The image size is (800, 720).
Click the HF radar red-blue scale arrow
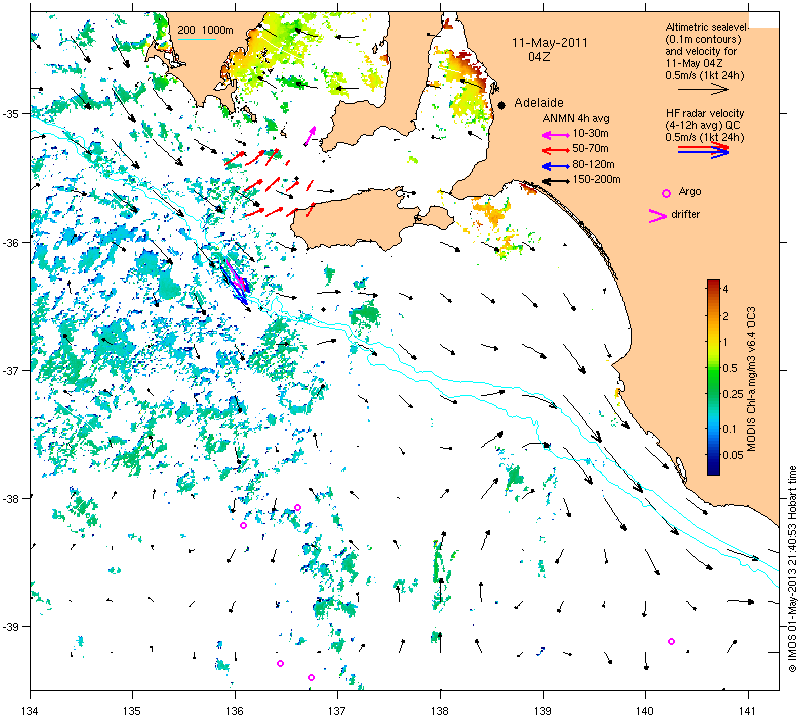(704, 150)
